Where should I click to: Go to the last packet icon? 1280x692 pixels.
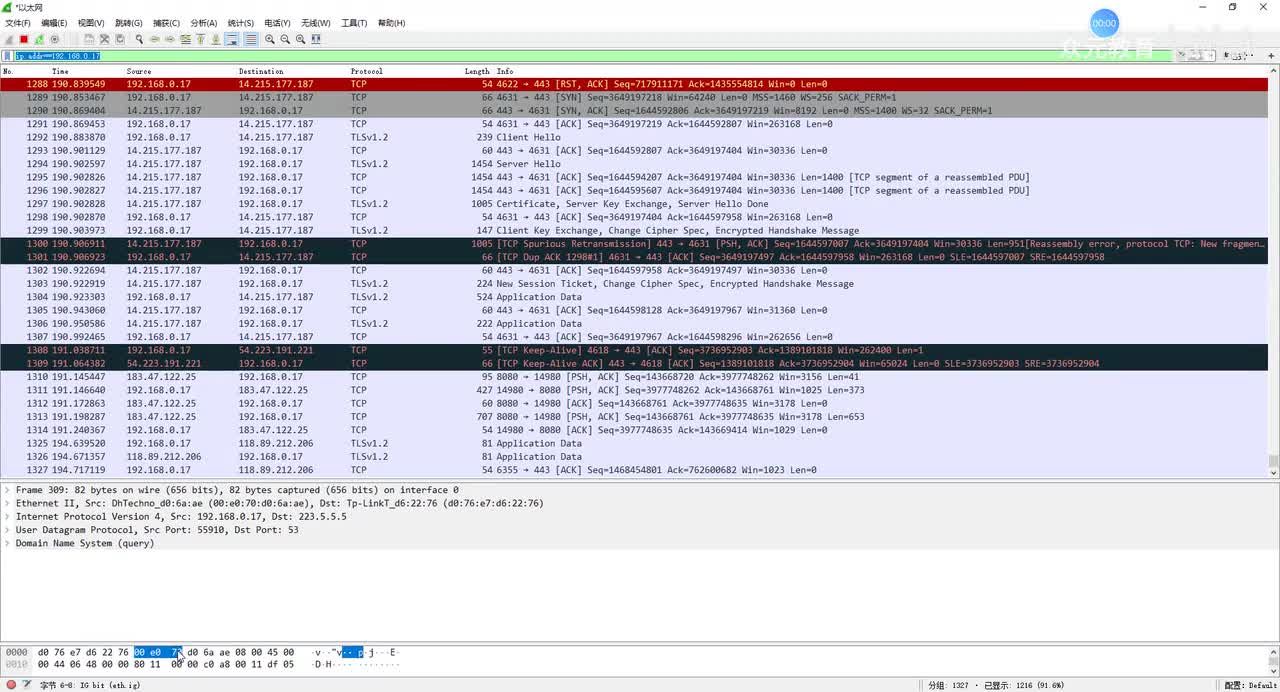pos(216,39)
